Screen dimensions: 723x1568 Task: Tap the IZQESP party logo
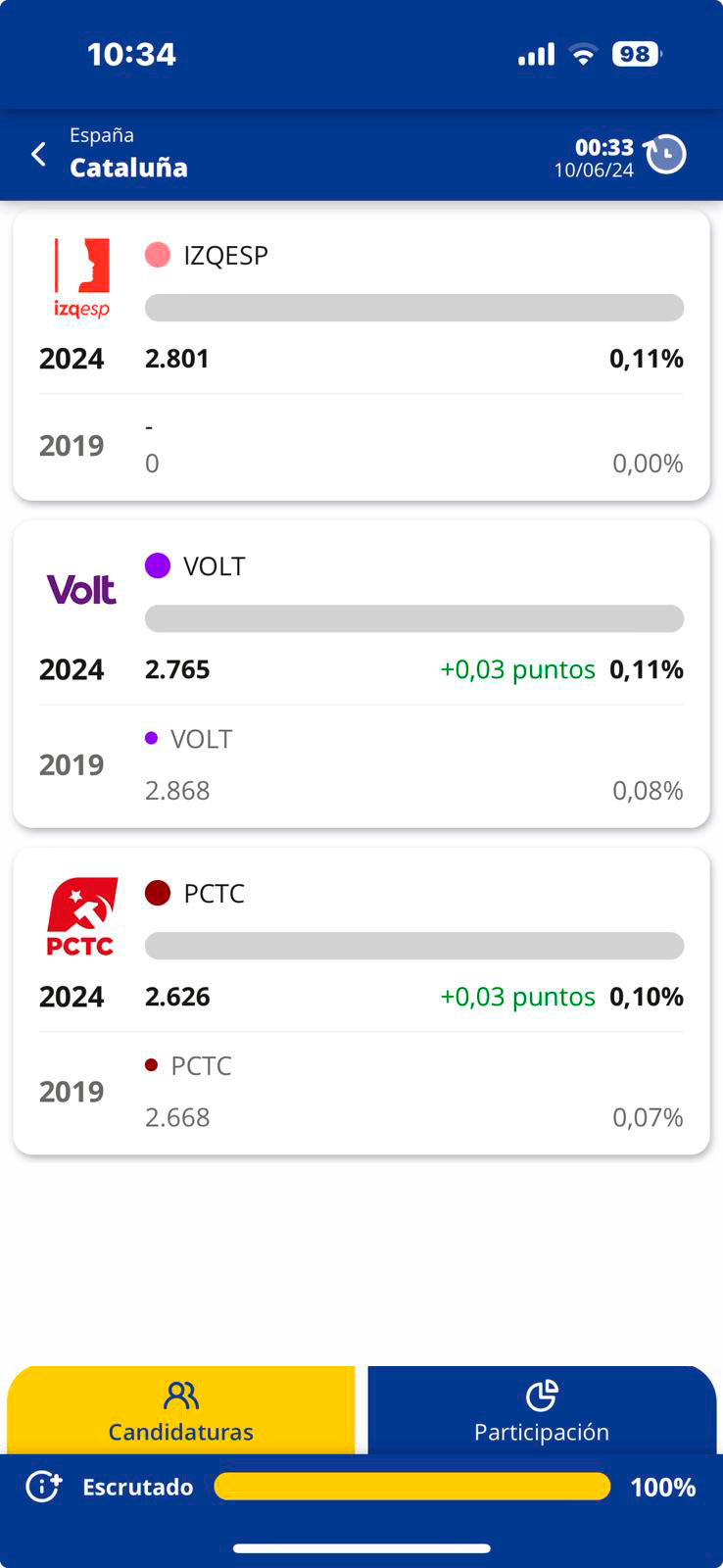(81, 278)
